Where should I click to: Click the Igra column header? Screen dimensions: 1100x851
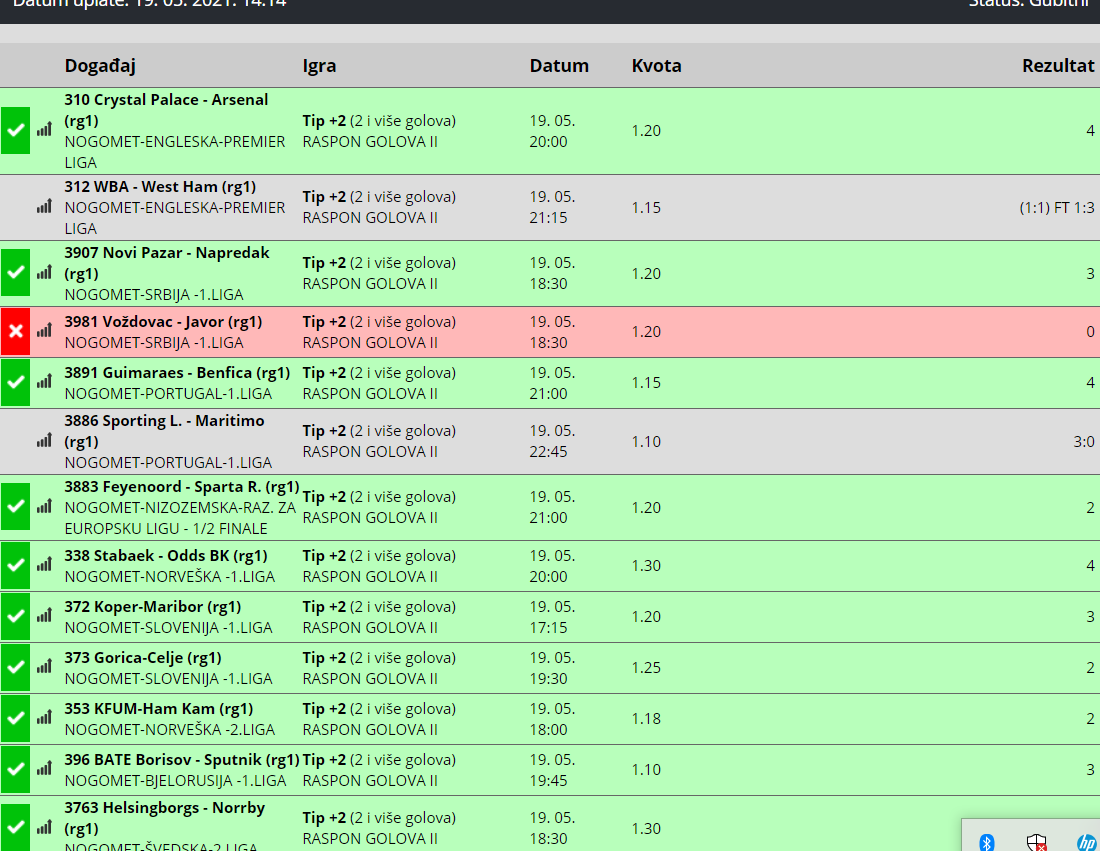[x=319, y=66]
